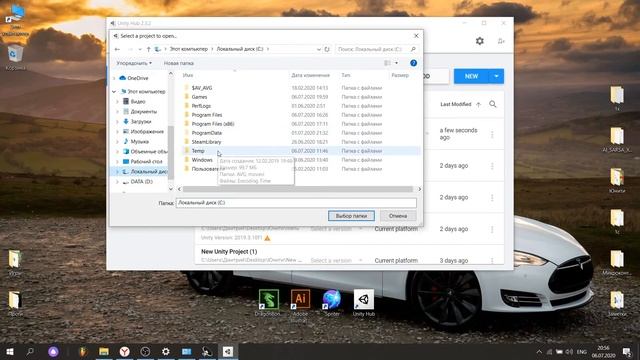This screenshot has height=360, width=640.
Task: Search projects magnifier in Unity Hub
Action: tap(493, 104)
